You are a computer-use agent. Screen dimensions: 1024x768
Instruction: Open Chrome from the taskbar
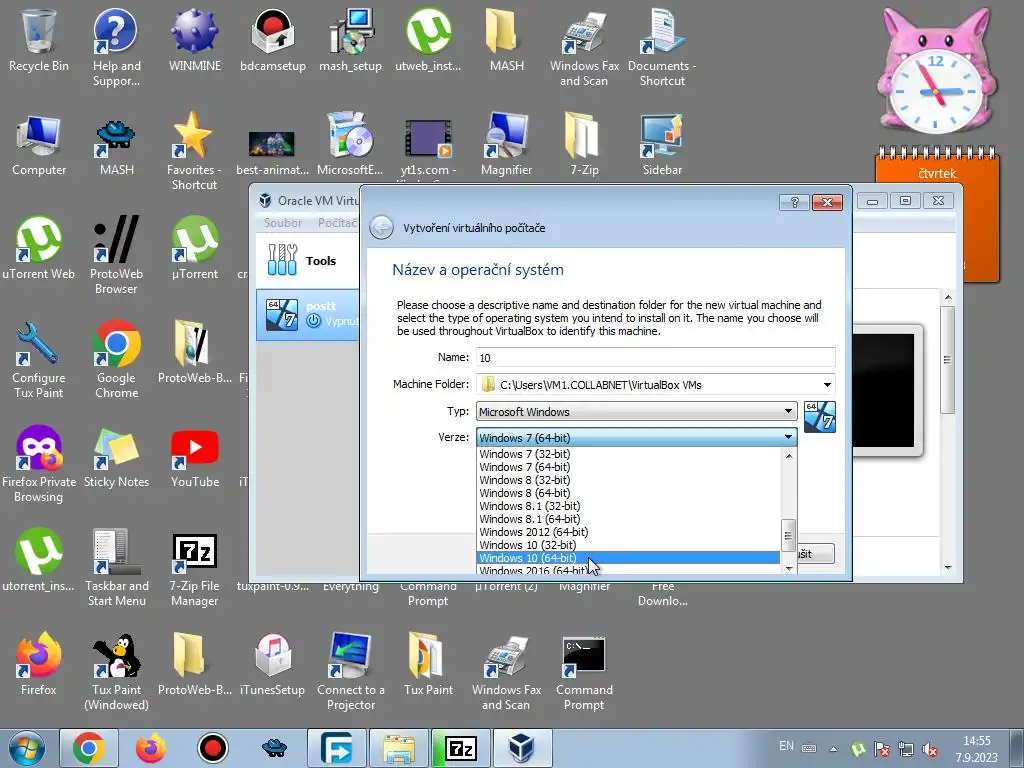(89, 748)
